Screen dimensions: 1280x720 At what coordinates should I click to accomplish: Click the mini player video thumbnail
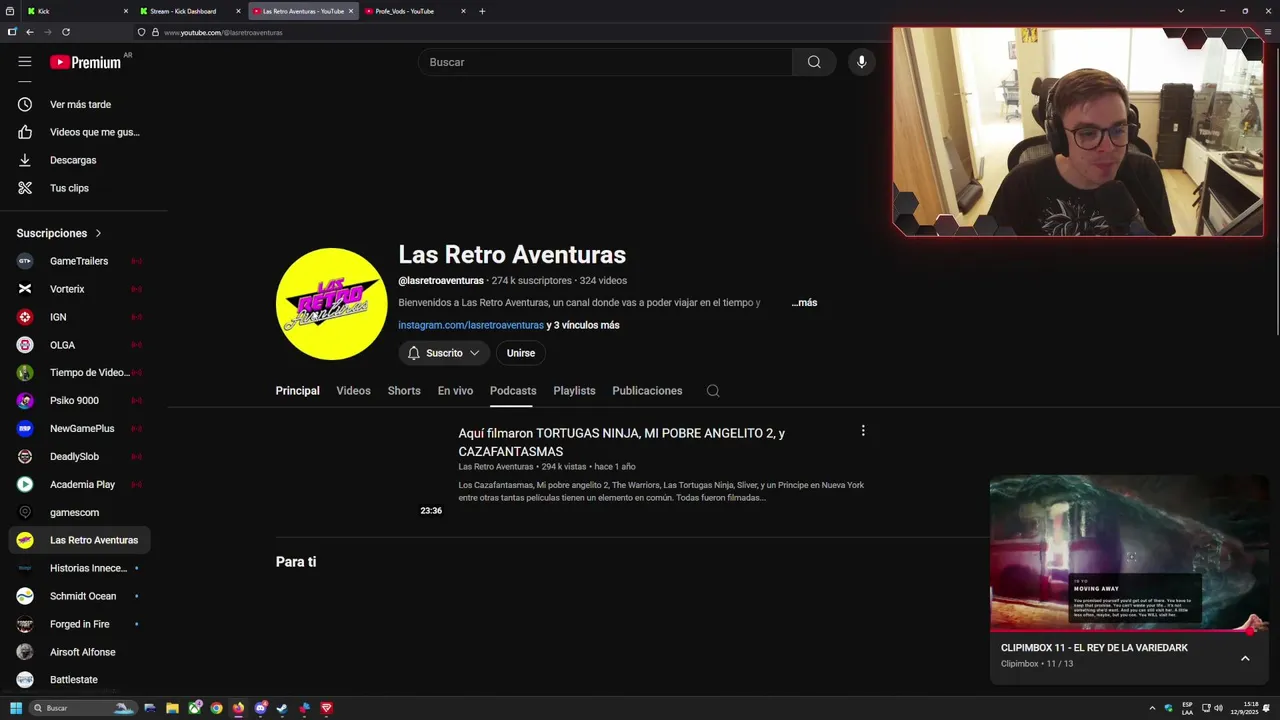click(1130, 553)
